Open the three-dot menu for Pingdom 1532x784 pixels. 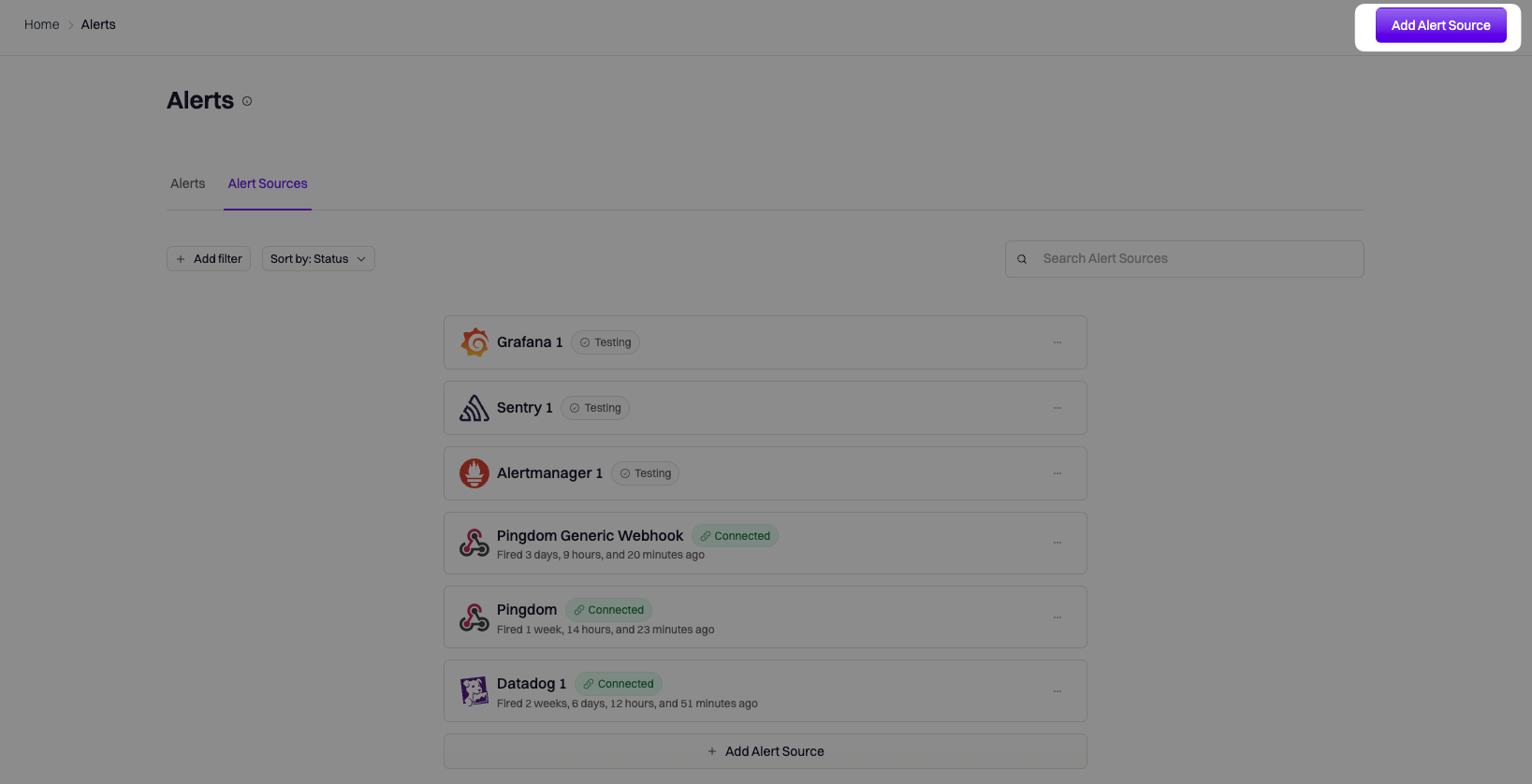(1058, 617)
